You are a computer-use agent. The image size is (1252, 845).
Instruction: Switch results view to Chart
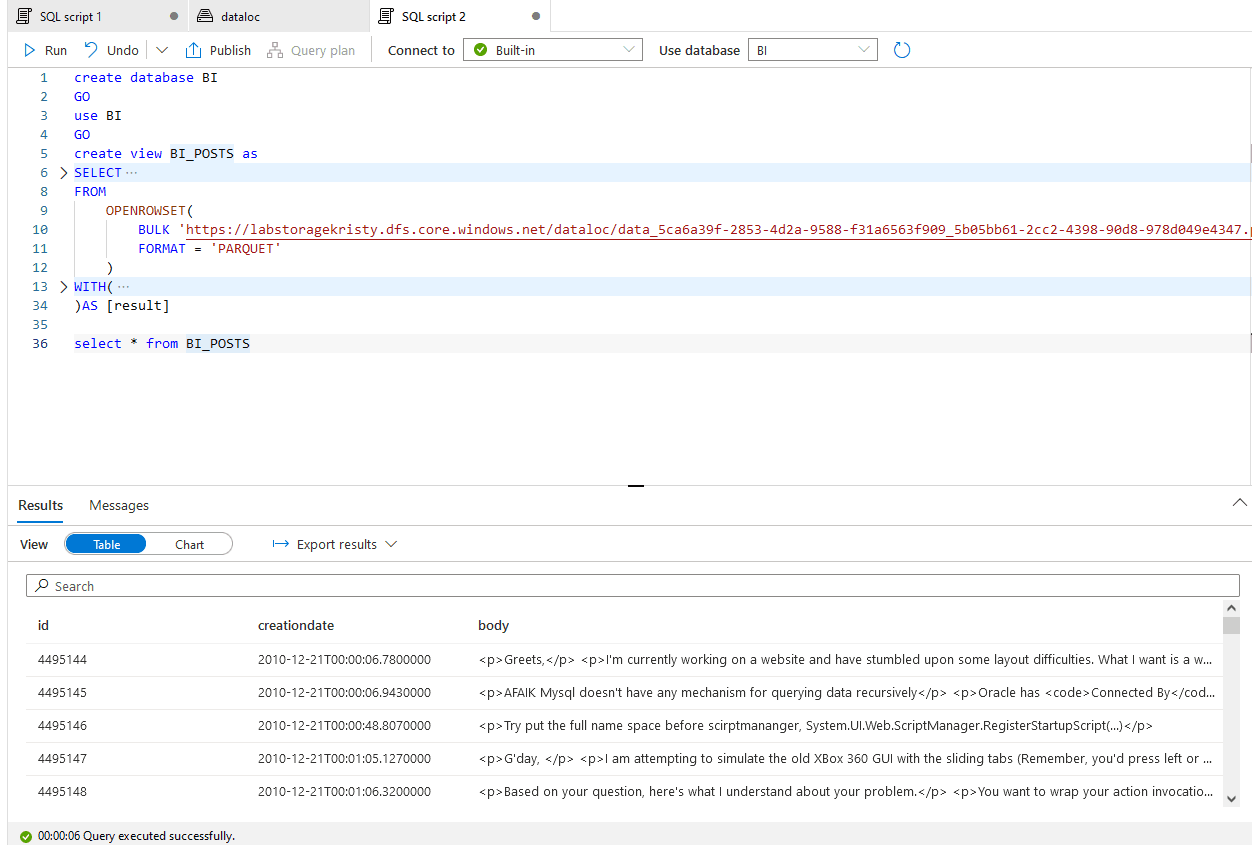(189, 544)
